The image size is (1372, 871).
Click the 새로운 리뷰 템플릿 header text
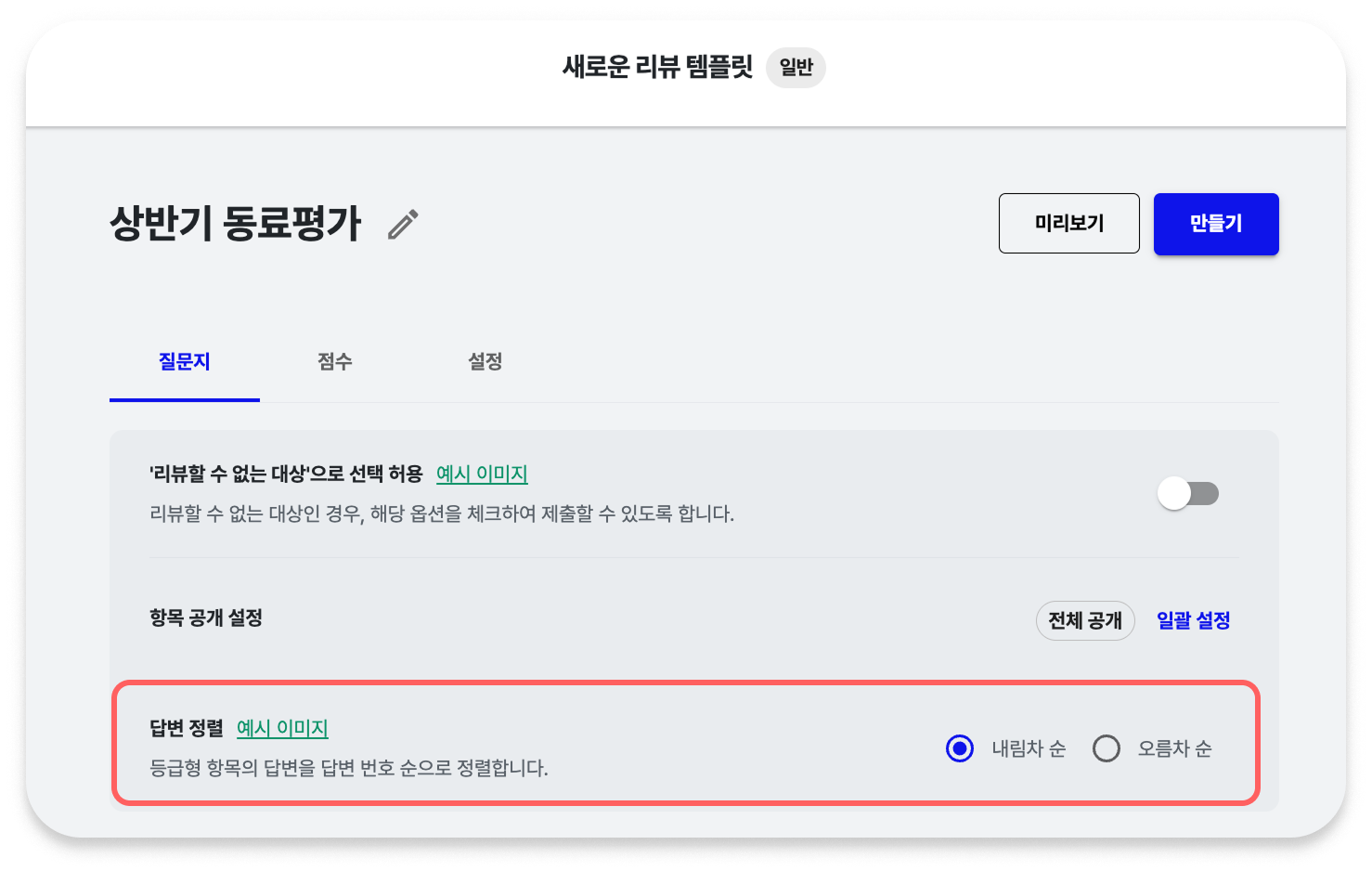(657, 67)
